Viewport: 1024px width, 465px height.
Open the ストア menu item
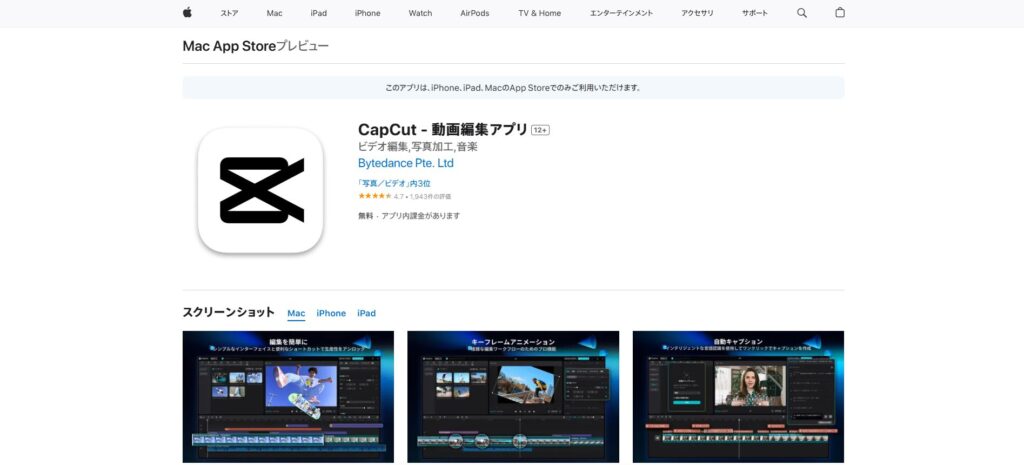click(229, 13)
